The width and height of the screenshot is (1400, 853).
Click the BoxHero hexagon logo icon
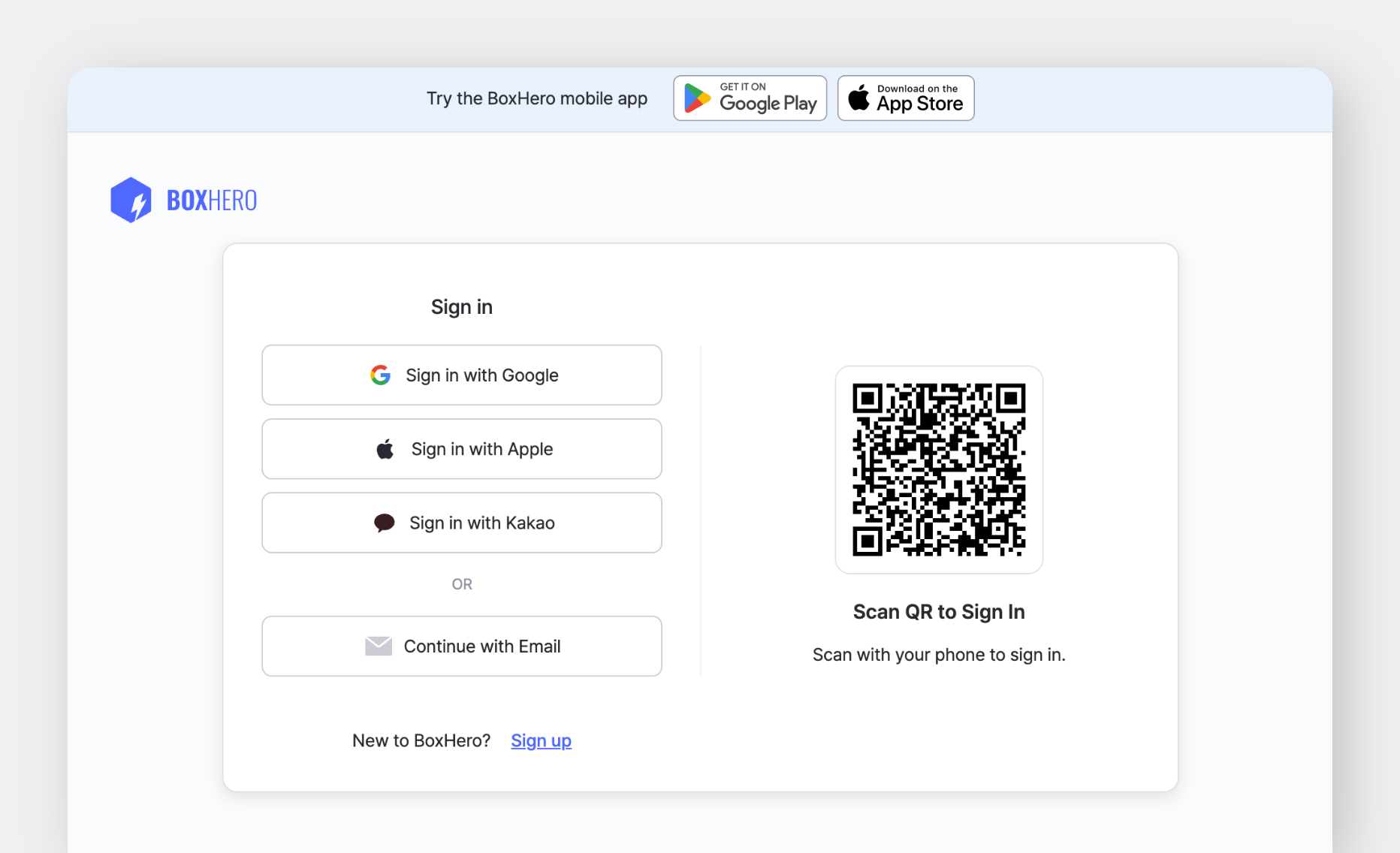tap(132, 198)
